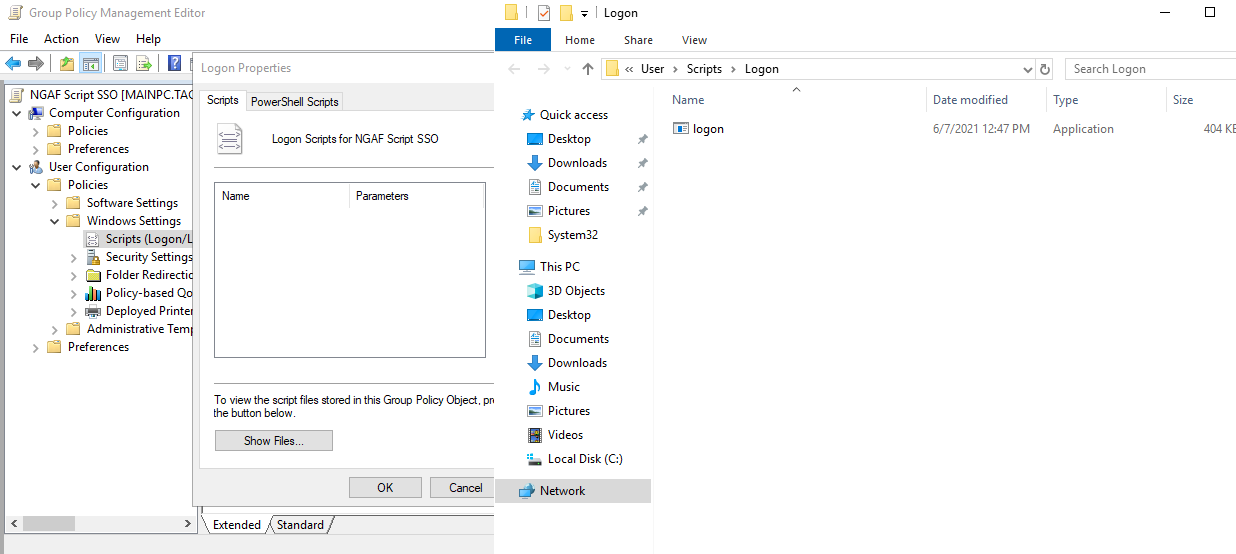
Task: Switch to Extended view tab
Action: click(x=236, y=524)
